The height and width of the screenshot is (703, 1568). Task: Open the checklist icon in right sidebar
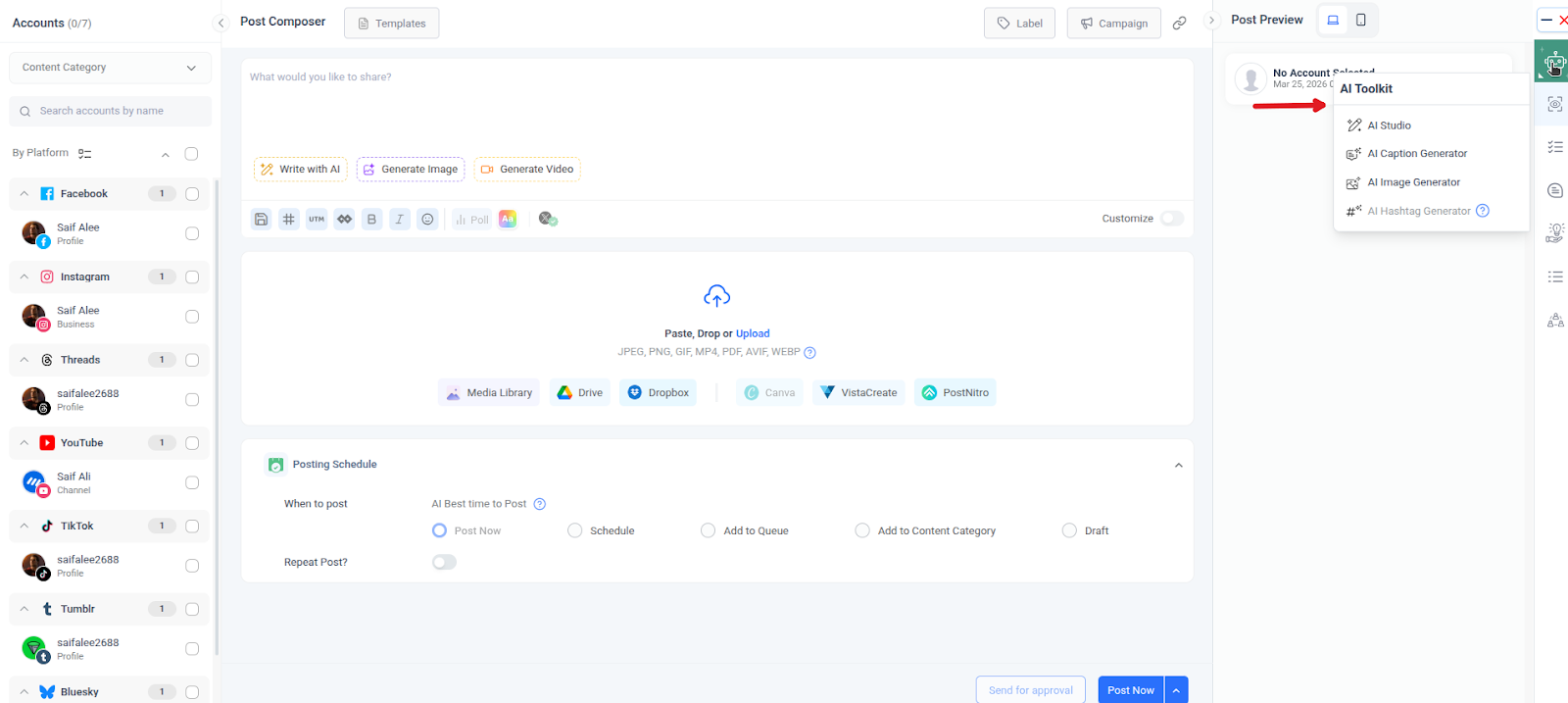pyautogui.click(x=1554, y=147)
